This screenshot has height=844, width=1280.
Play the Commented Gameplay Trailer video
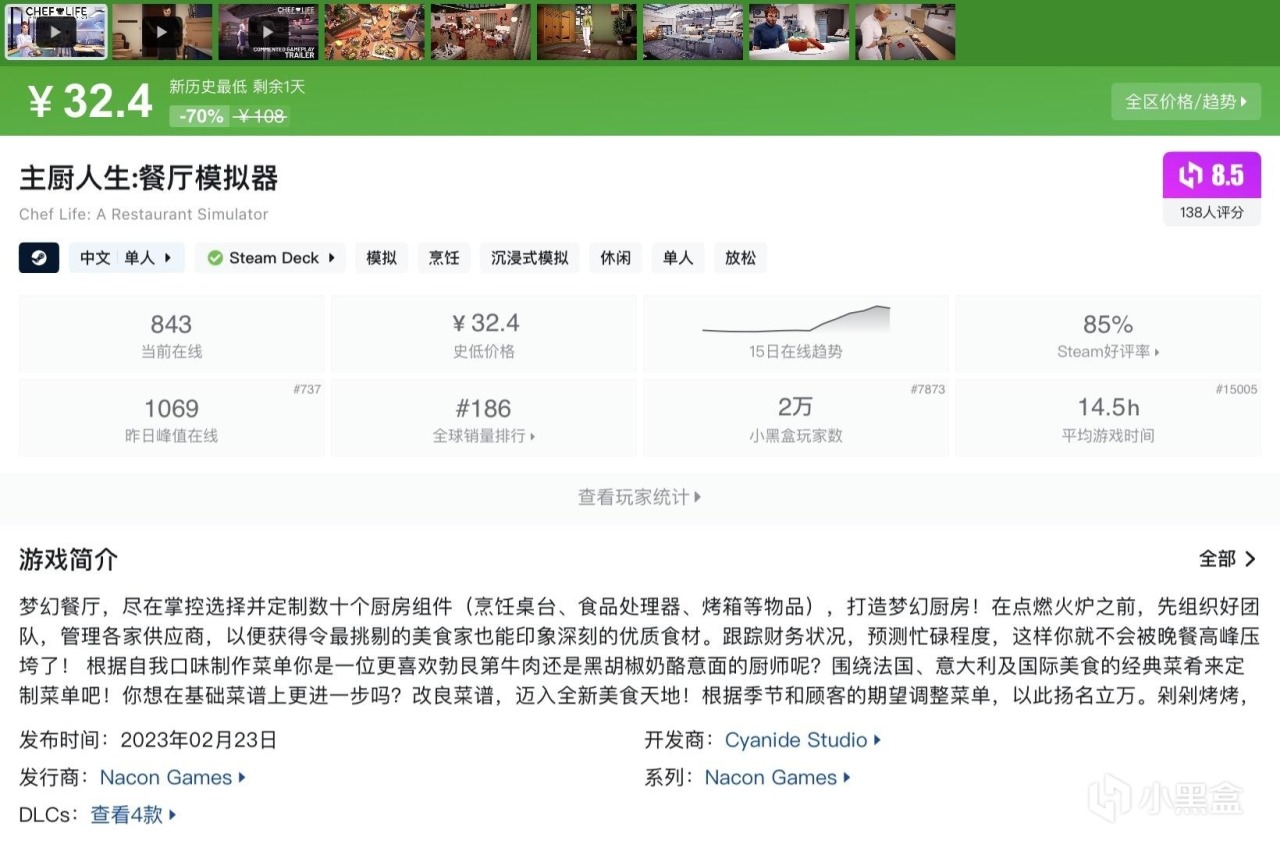[x=268, y=32]
